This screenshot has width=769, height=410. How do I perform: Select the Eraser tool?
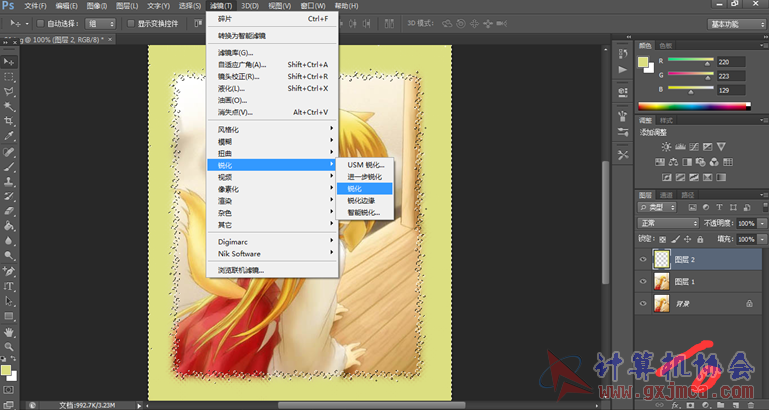coord(9,211)
